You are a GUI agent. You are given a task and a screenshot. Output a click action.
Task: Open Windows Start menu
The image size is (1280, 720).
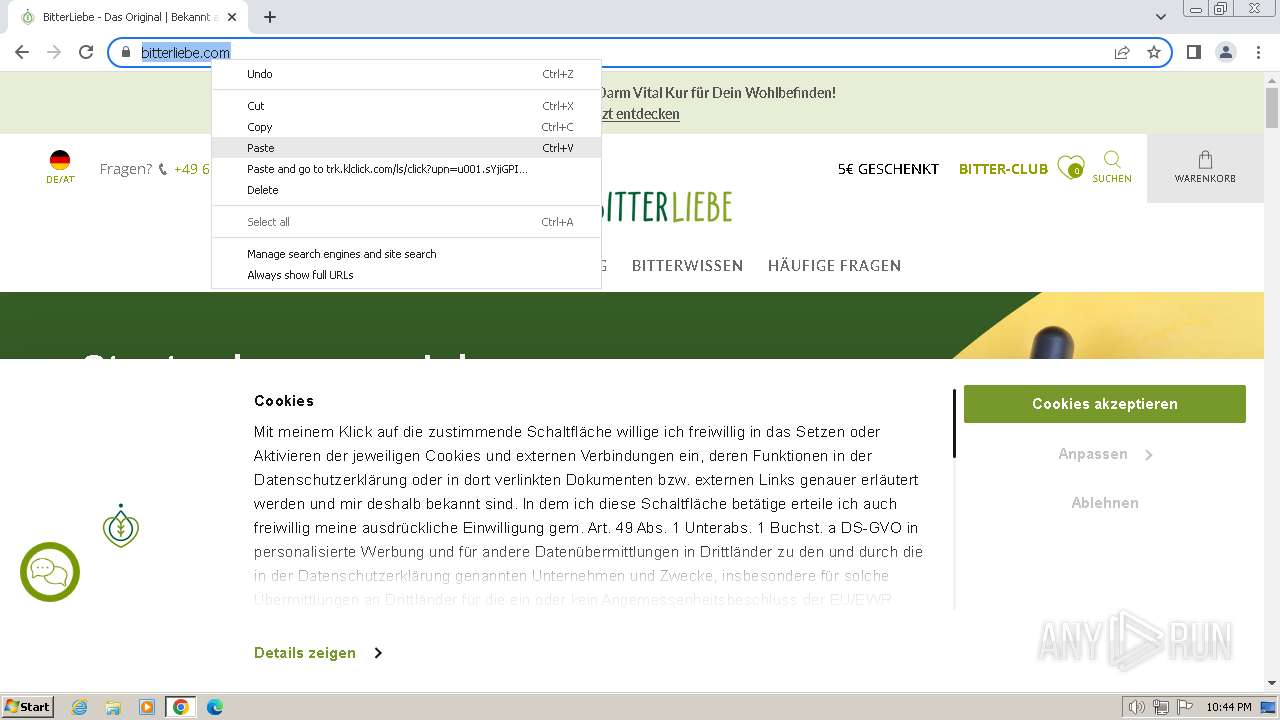coord(27,707)
